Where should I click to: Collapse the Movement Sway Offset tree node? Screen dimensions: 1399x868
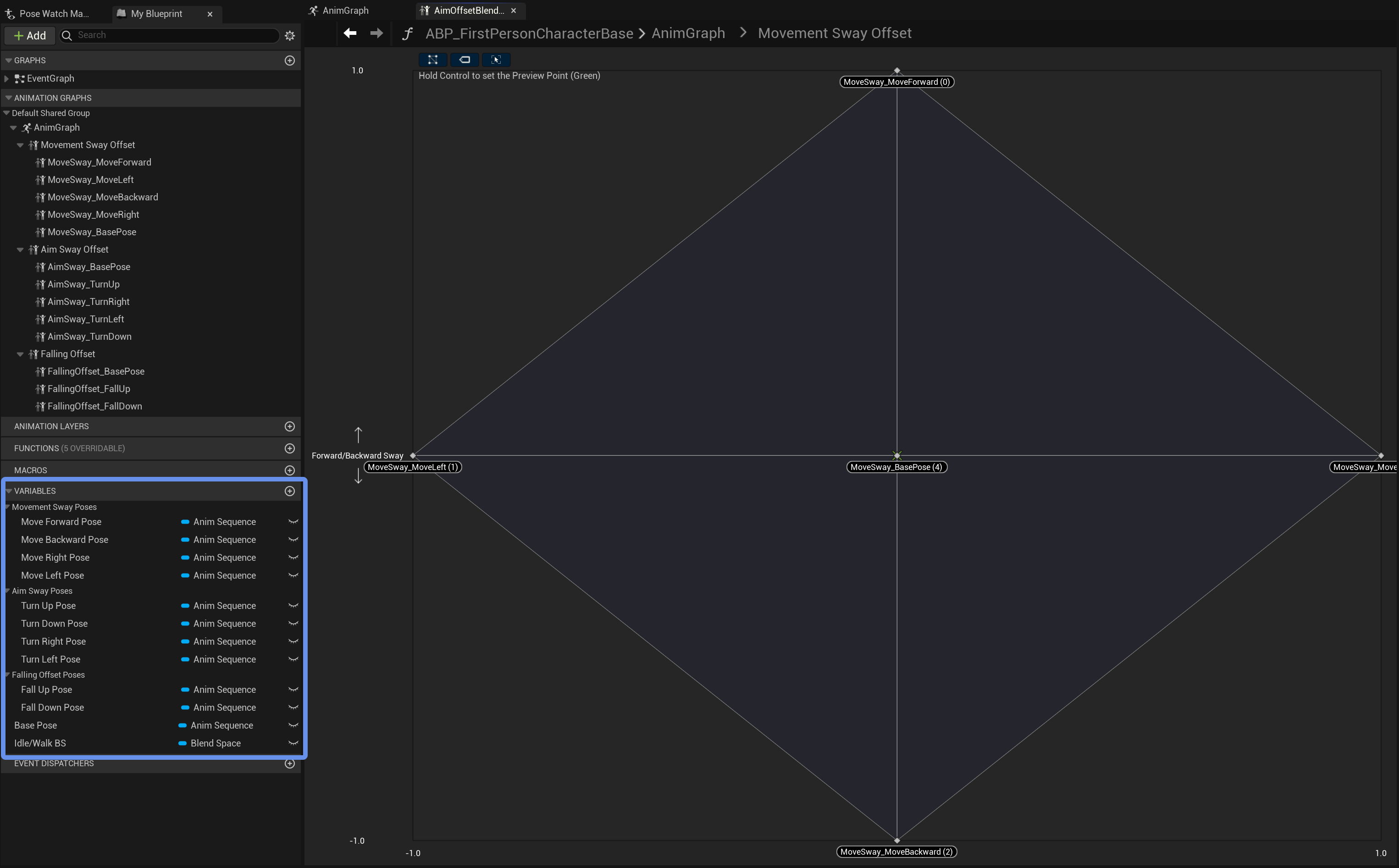[21, 145]
